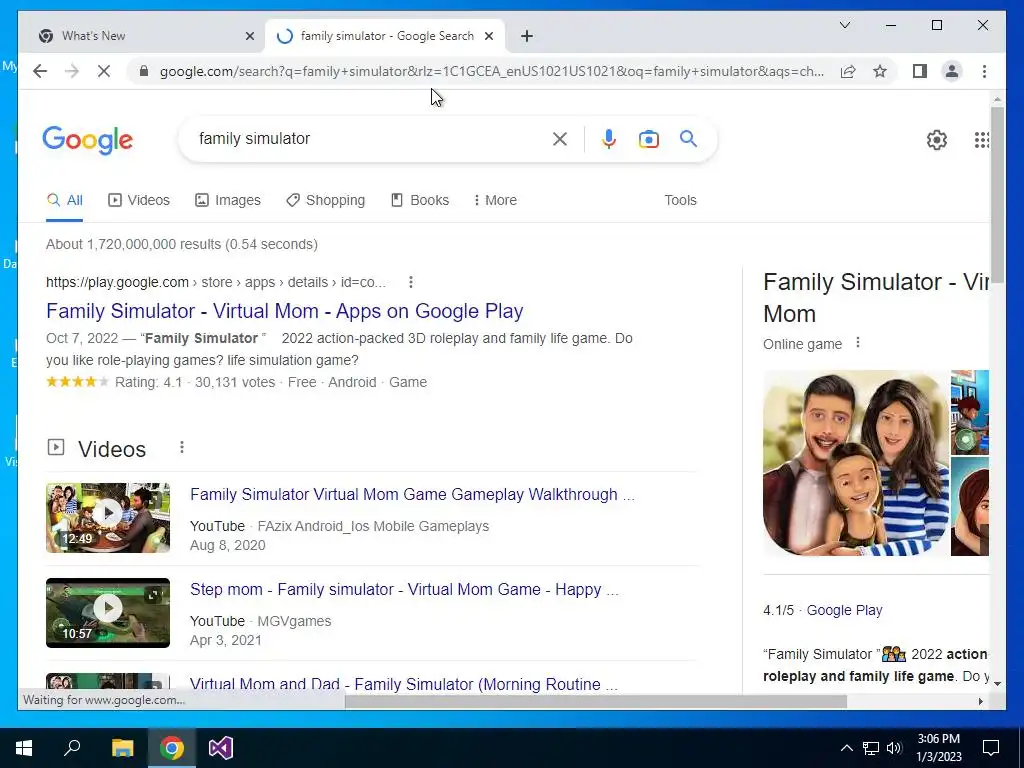Open the Chrome profile avatar

[952, 71]
